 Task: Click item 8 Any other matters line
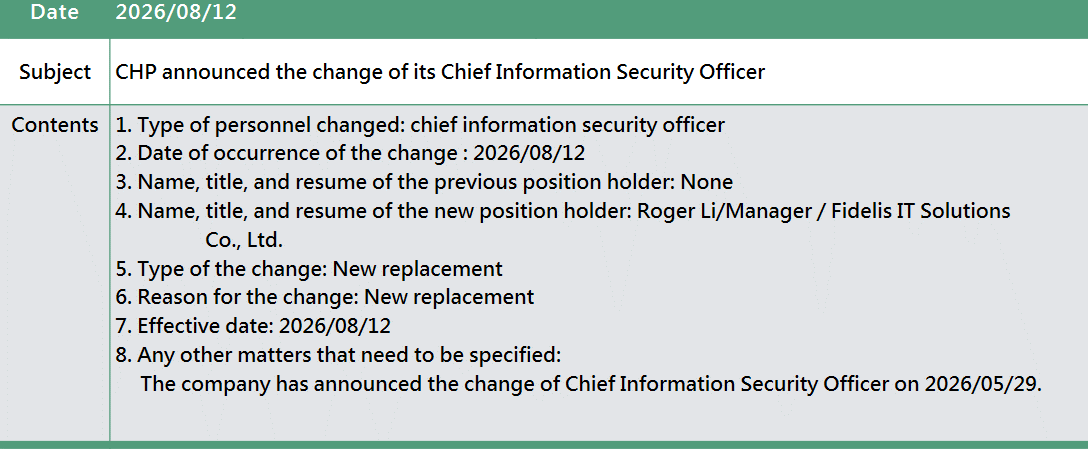pos(338,355)
